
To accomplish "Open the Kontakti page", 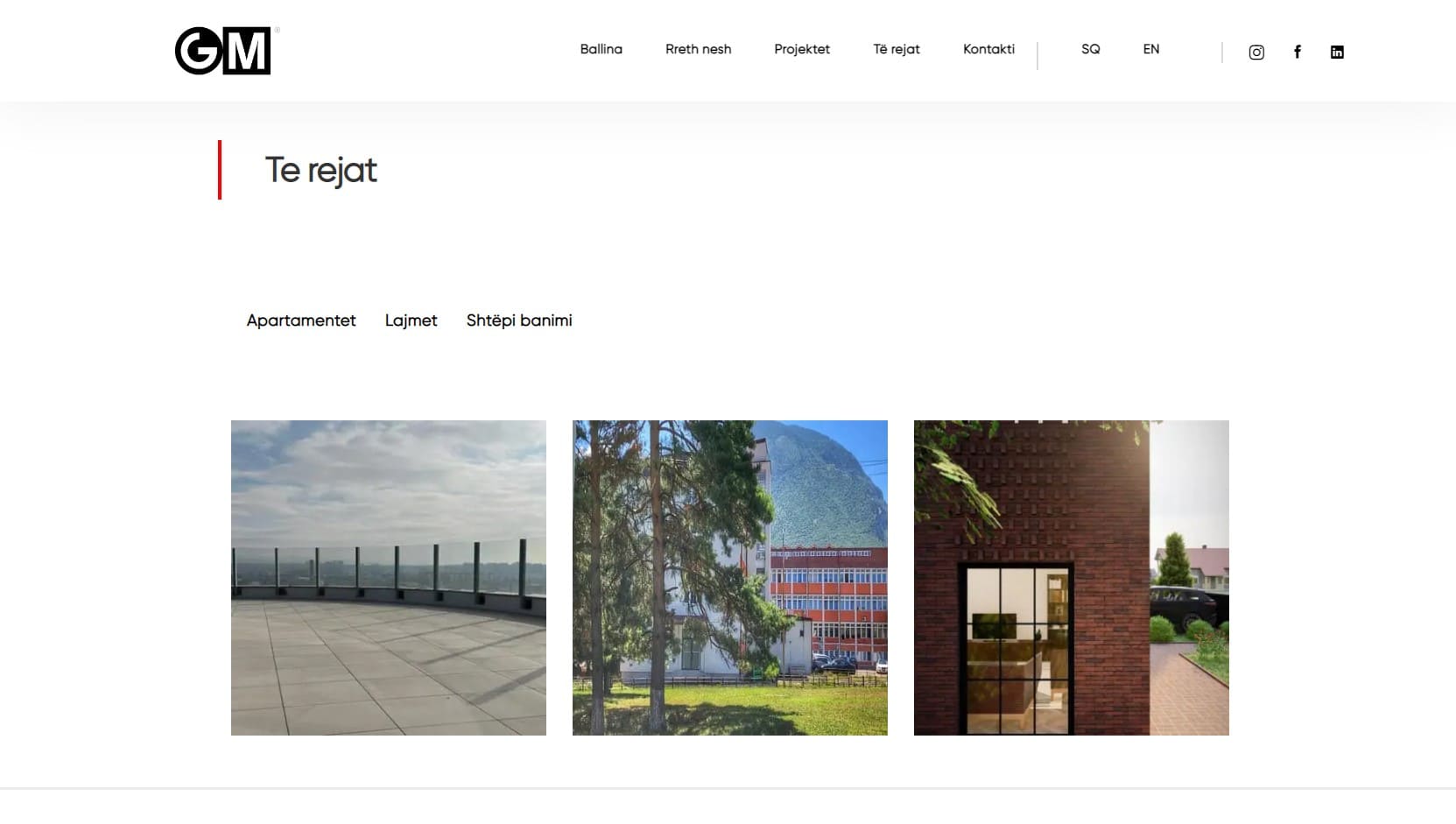I will tap(989, 49).
